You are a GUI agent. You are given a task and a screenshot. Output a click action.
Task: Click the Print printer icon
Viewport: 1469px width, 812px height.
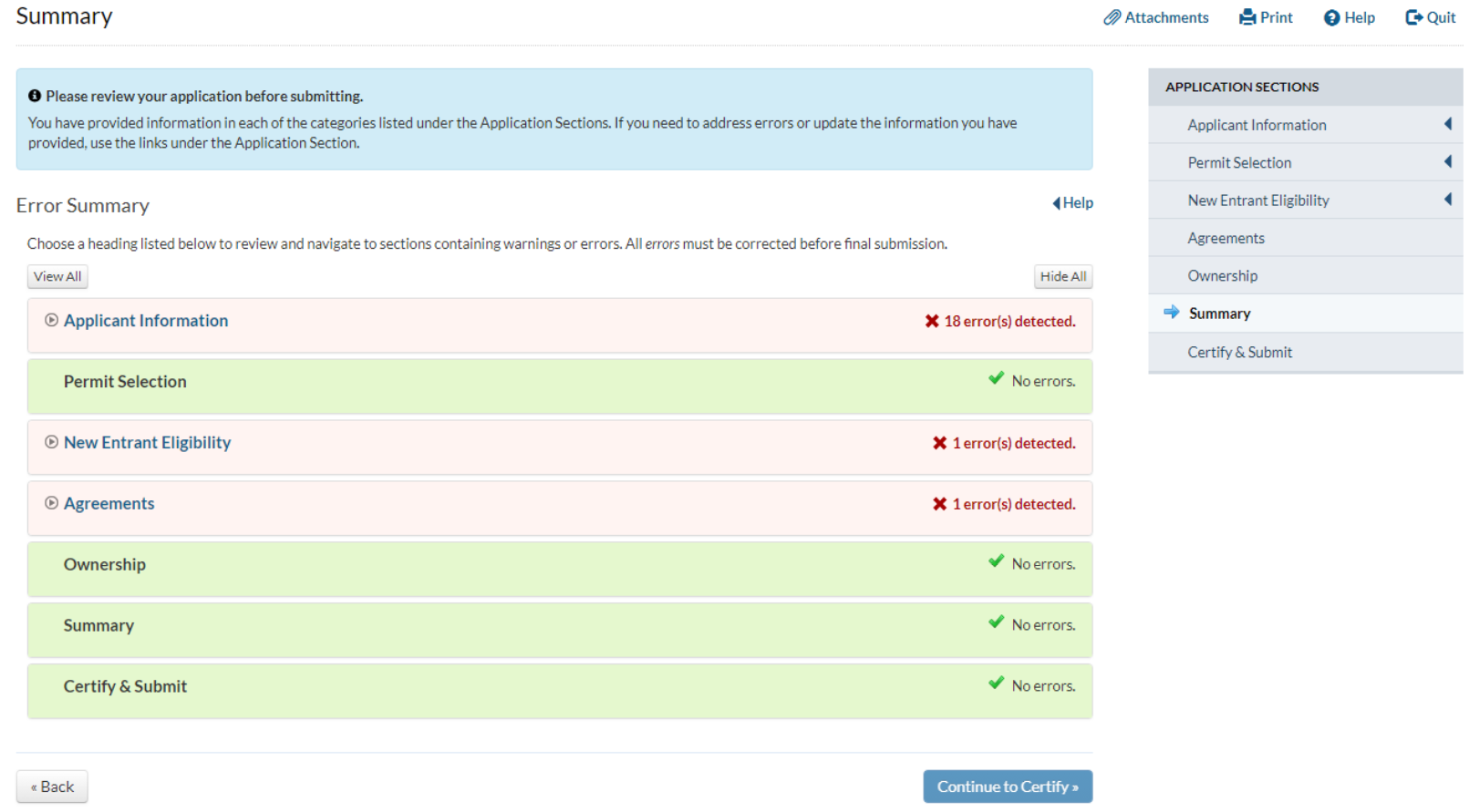(x=1247, y=17)
